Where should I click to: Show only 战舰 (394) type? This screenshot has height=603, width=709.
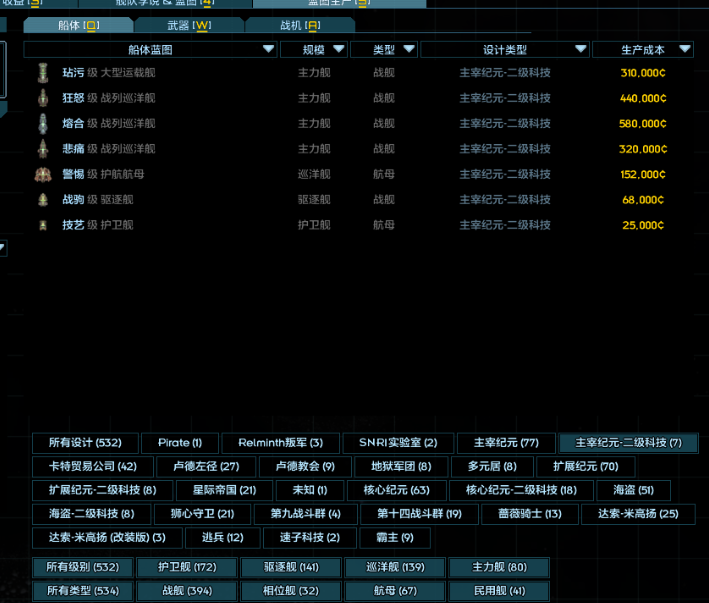coord(187,591)
